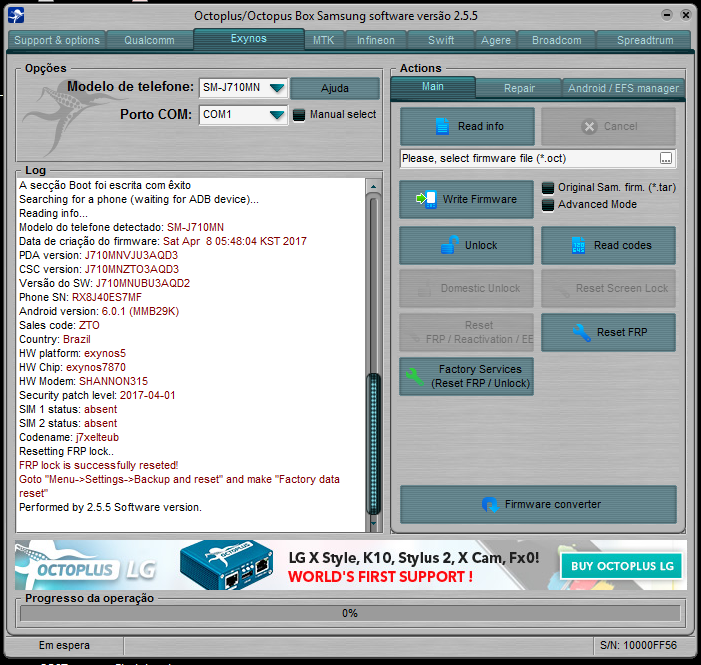Click the Write Firmware phone-arrow icon
This screenshot has height=665, width=701.
click(x=427, y=199)
